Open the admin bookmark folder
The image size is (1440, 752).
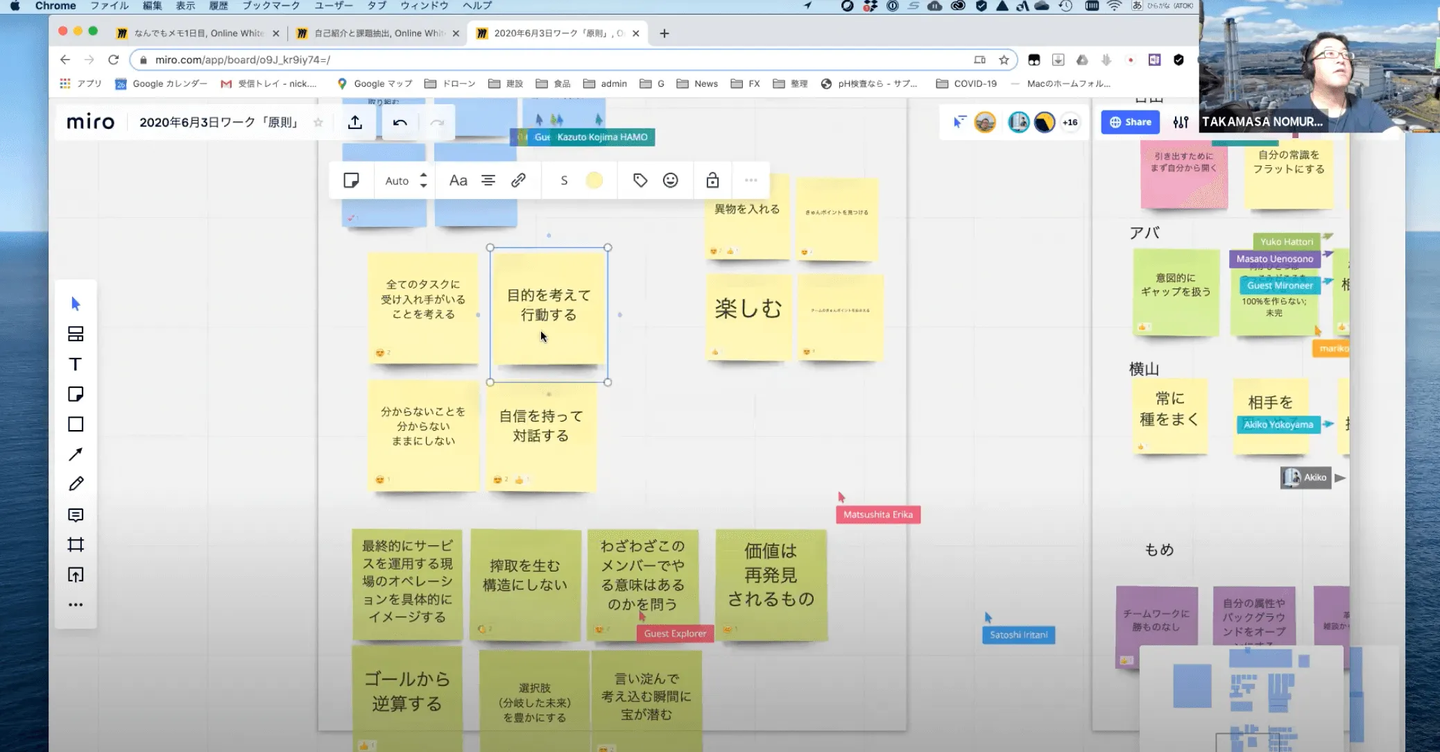pyautogui.click(x=604, y=84)
